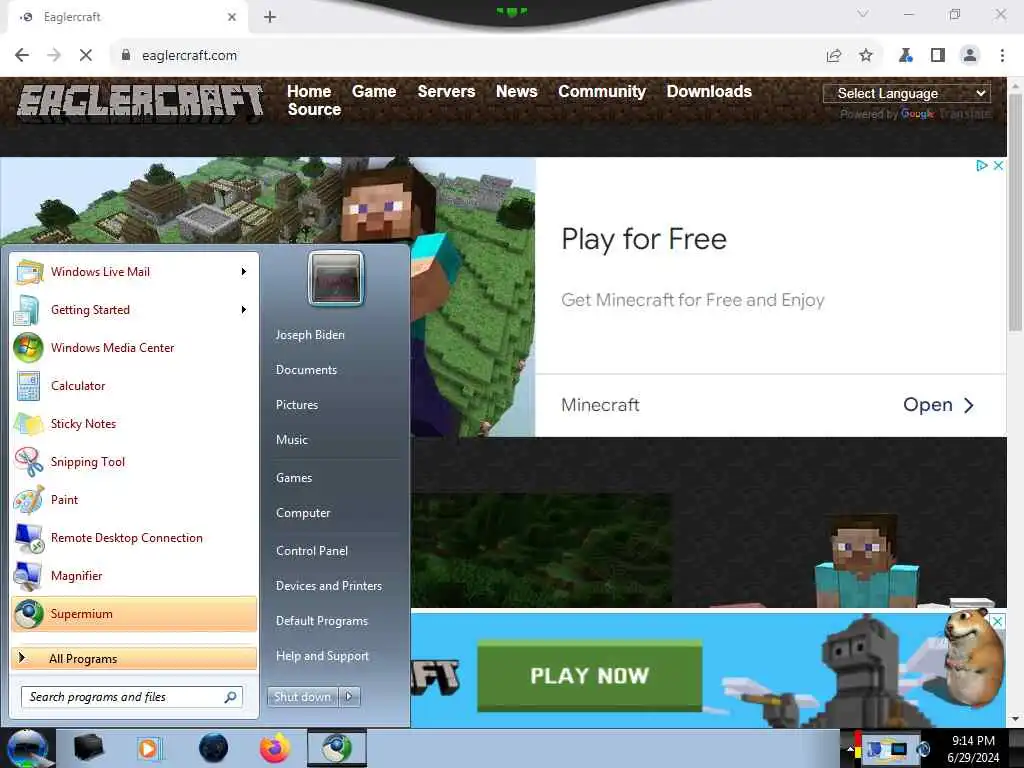Click the user account picture
This screenshot has height=768, width=1024.
(336, 278)
